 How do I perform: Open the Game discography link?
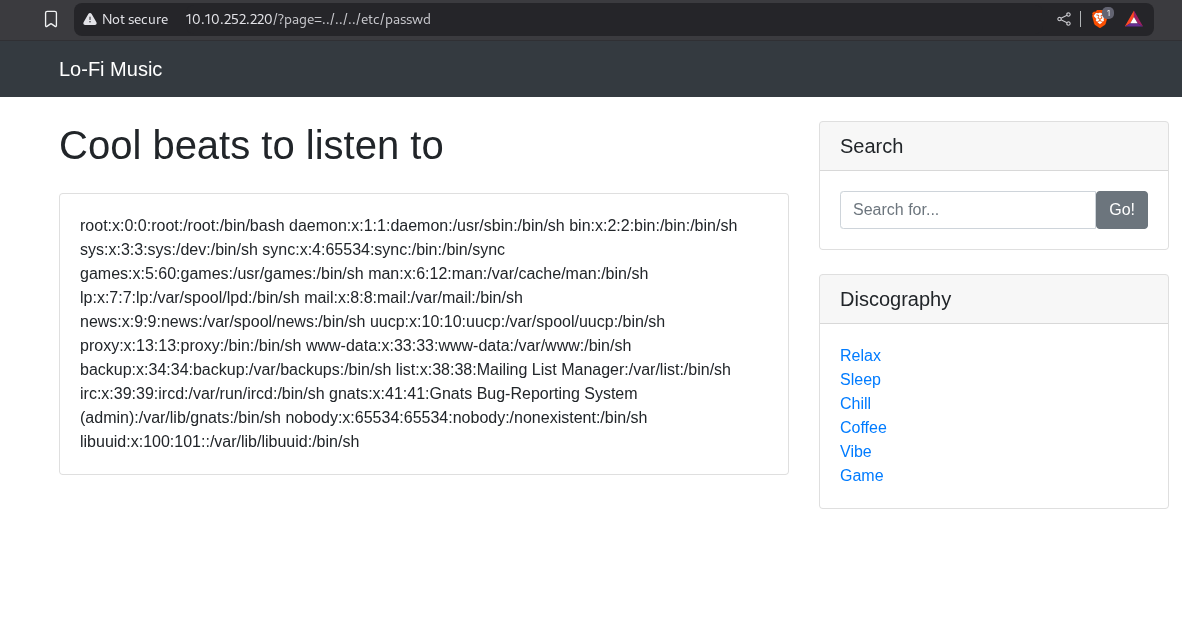(x=862, y=476)
